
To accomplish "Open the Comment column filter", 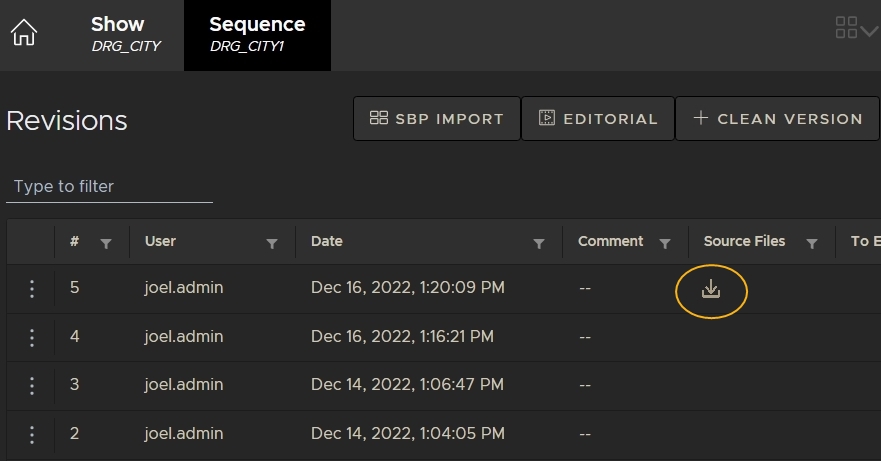I will click(x=664, y=243).
